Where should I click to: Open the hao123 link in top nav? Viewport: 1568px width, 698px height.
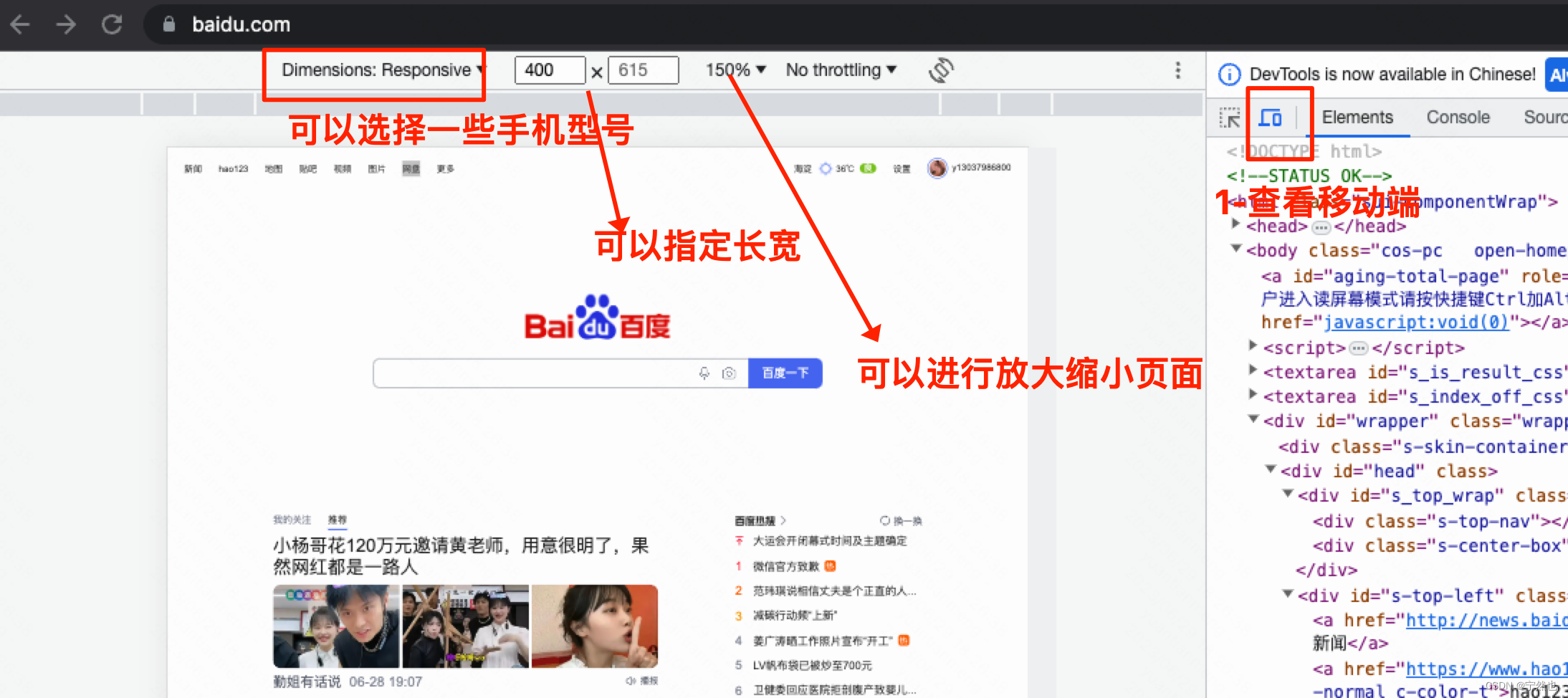click(233, 169)
